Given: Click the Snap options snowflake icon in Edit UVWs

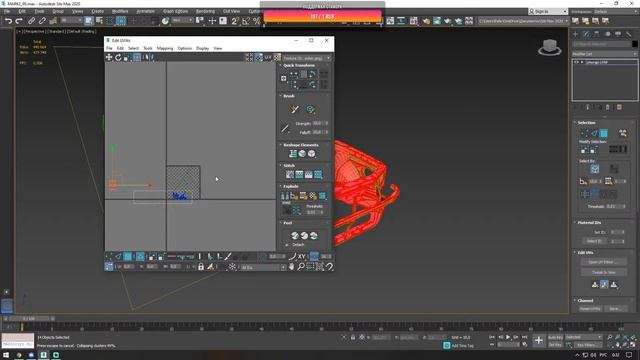Looking at the screenshot, I should point(232,267).
